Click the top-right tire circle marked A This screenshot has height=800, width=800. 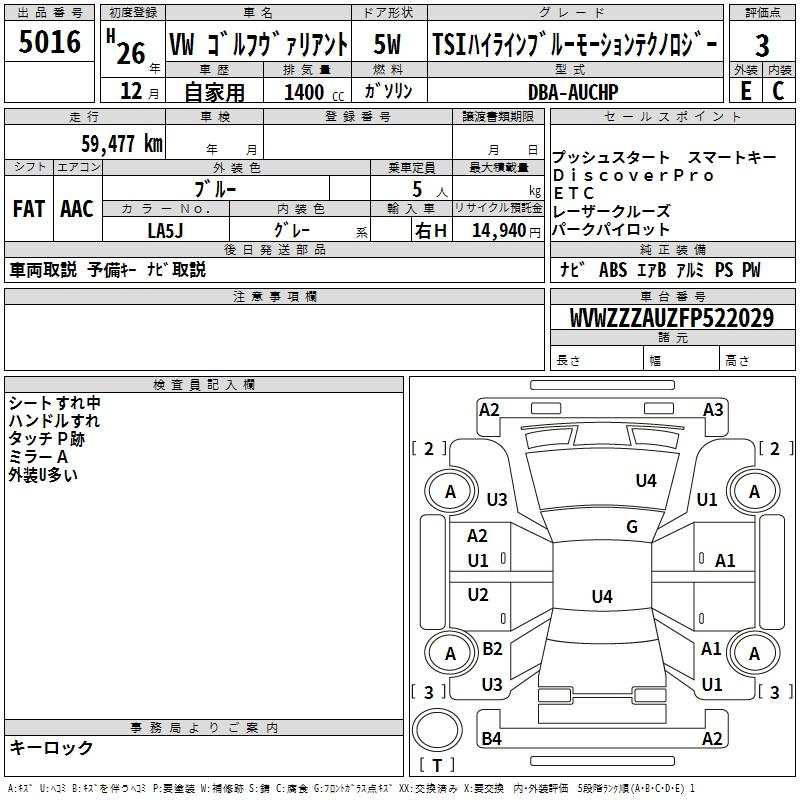pyautogui.click(x=754, y=491)
